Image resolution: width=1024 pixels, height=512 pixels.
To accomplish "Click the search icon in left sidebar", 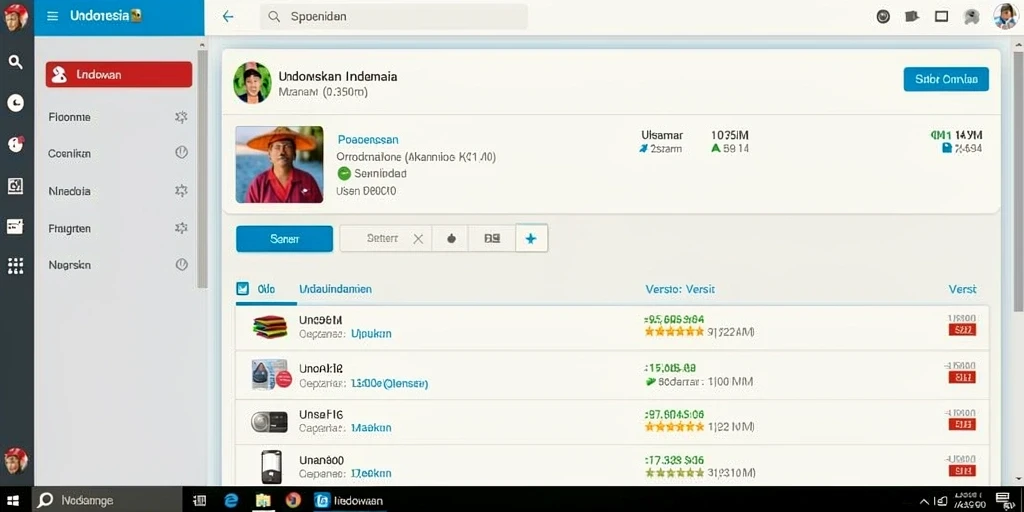I will 16,63.
